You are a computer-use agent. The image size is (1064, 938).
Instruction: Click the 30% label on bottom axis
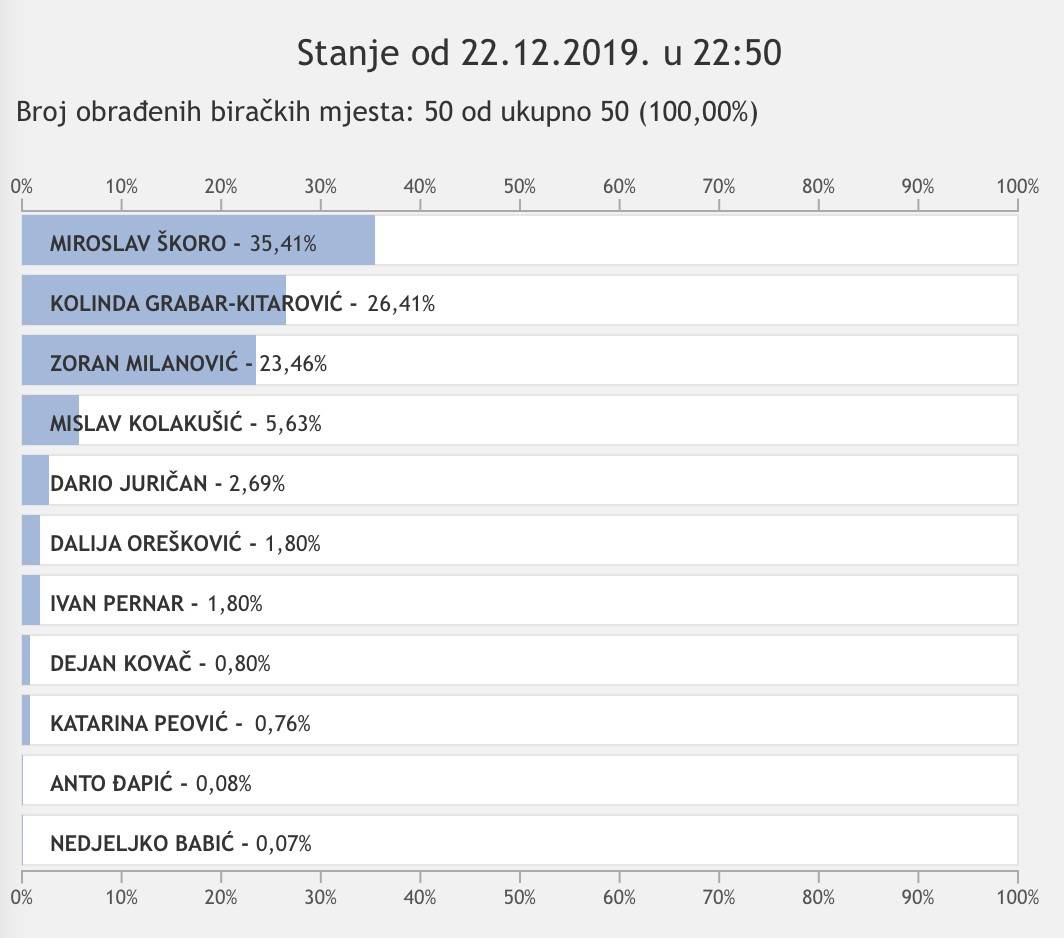tap(321, 897)
